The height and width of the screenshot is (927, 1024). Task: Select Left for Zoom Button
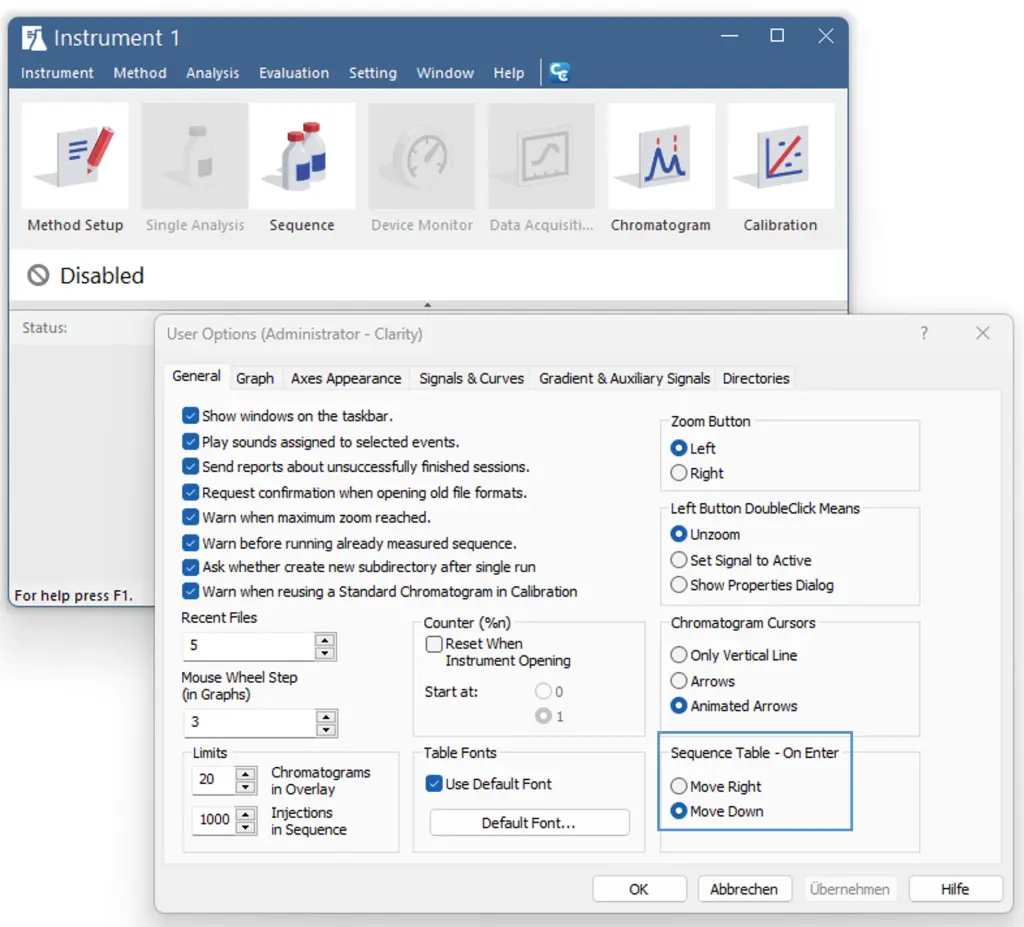click(679, 448)
